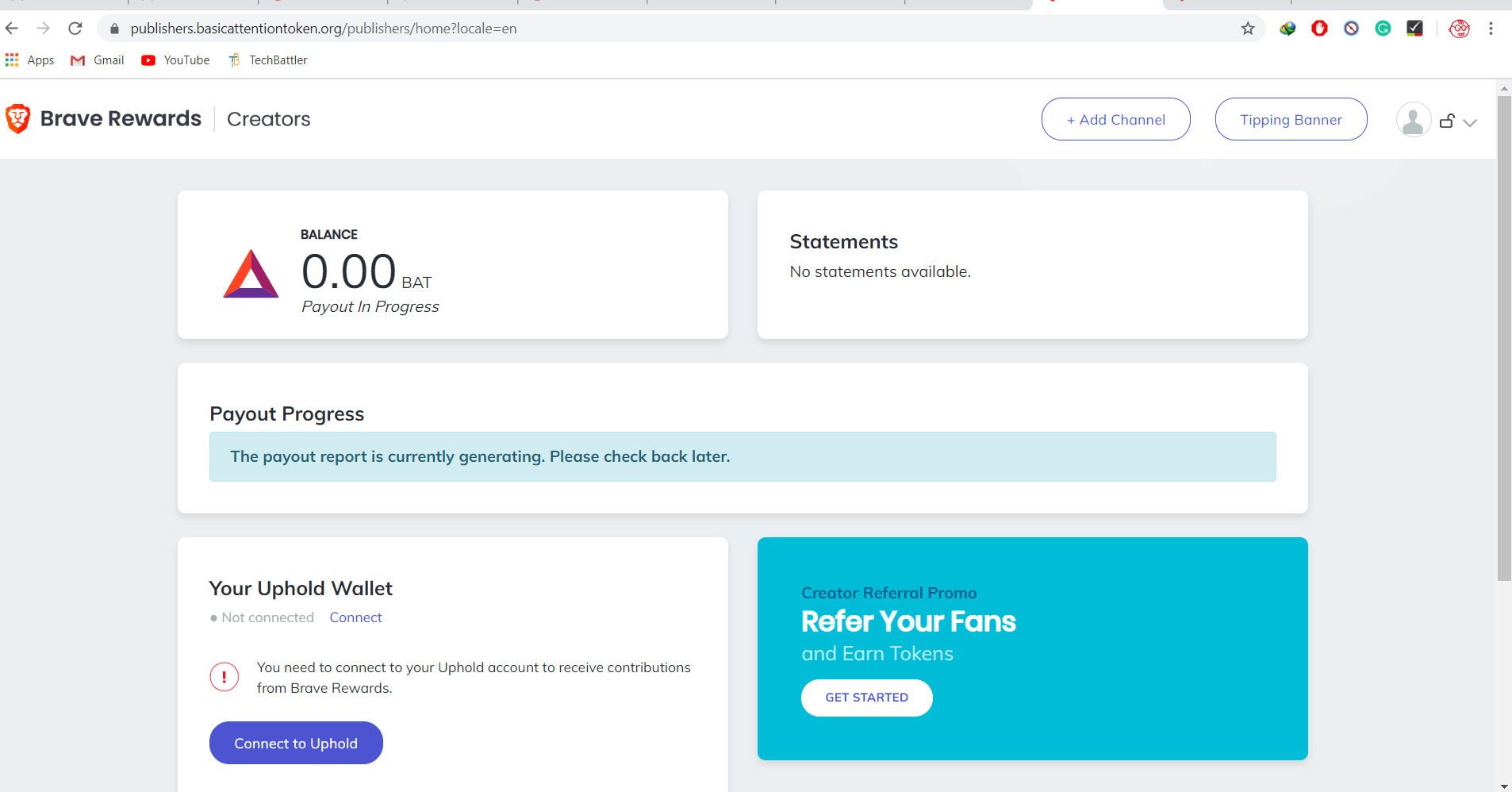Viewport: 1512px width, 792px height.
Task: Click the Connect to Uphold button
Action: [295, 743]
